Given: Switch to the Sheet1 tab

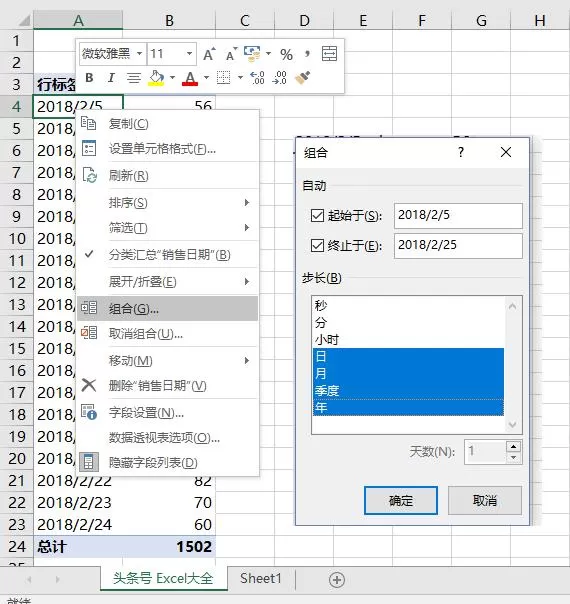Looking at the screenshot, I should pyautogui.click(x=261, y=579).
